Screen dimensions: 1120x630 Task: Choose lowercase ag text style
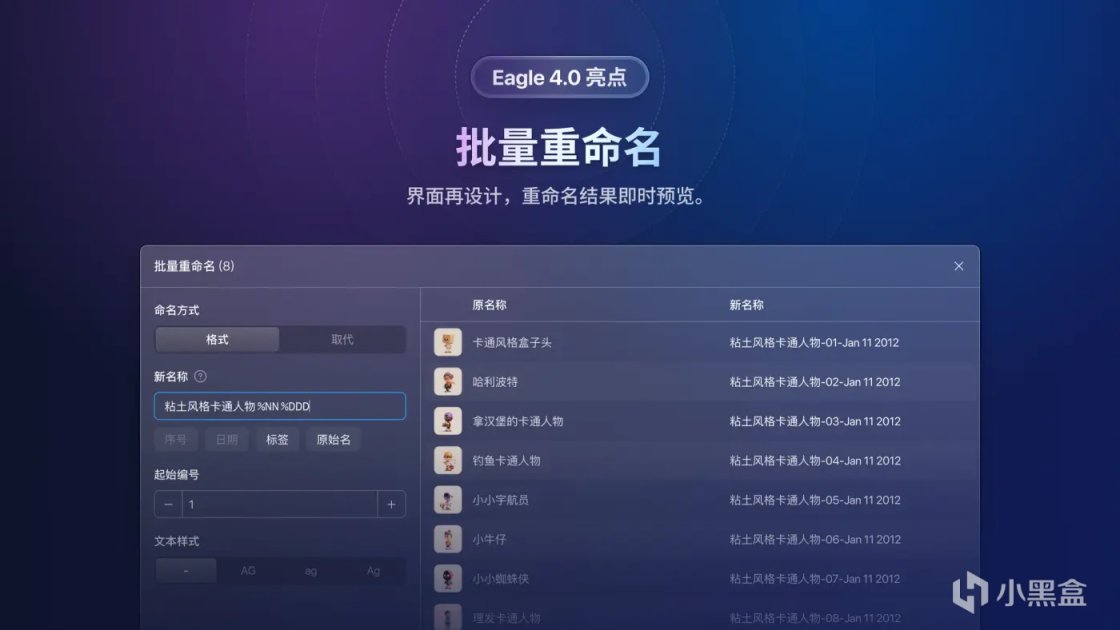(x=311, y=571)
